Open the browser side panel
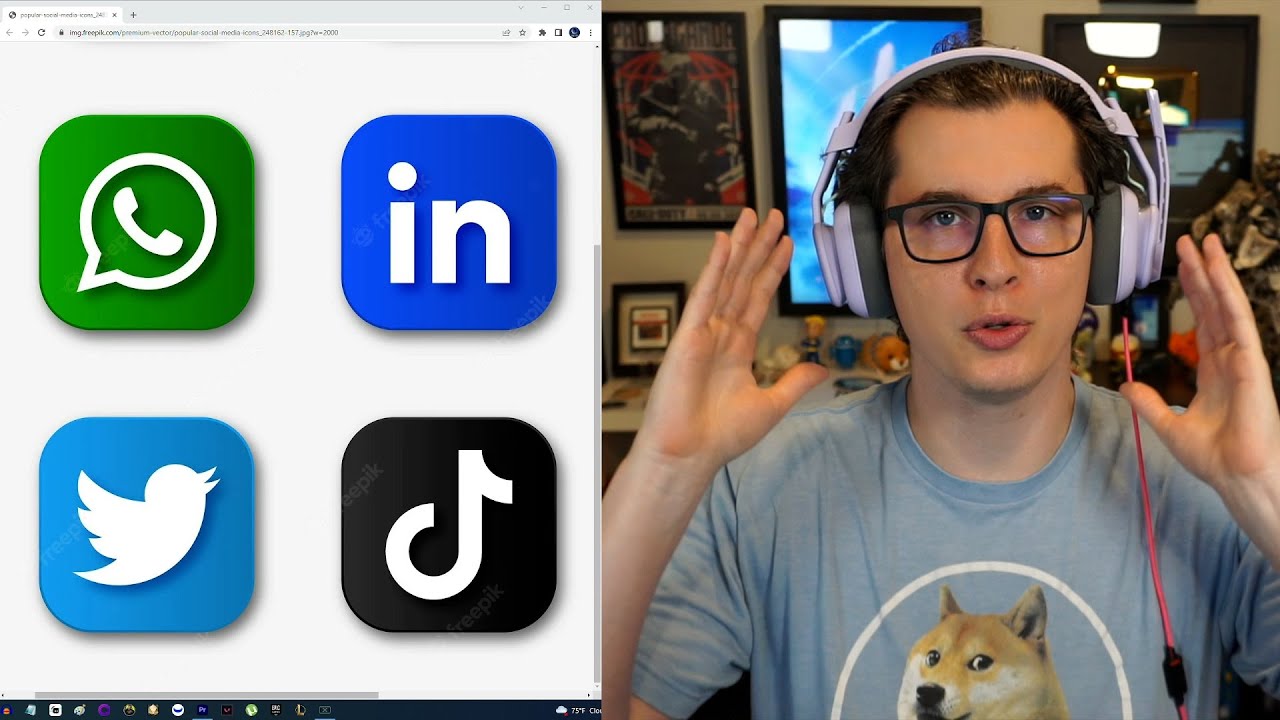This screenshot has width=1280, height=720. [x=558, y=32]
